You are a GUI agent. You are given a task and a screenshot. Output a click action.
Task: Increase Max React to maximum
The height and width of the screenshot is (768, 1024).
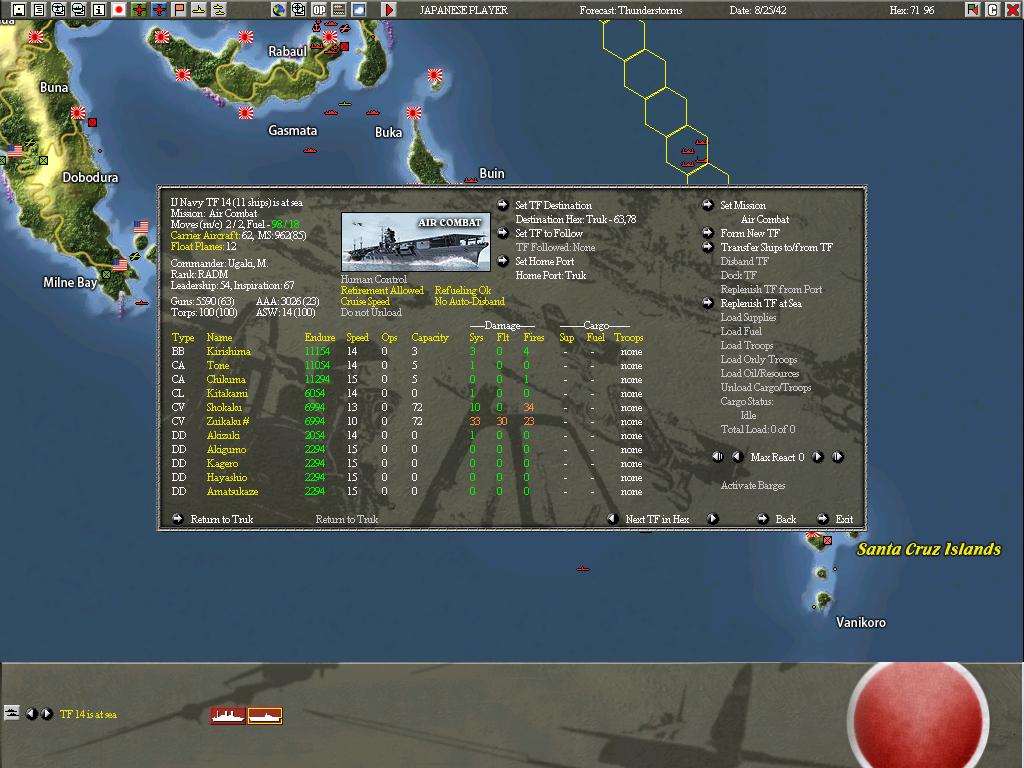point(838,457)
